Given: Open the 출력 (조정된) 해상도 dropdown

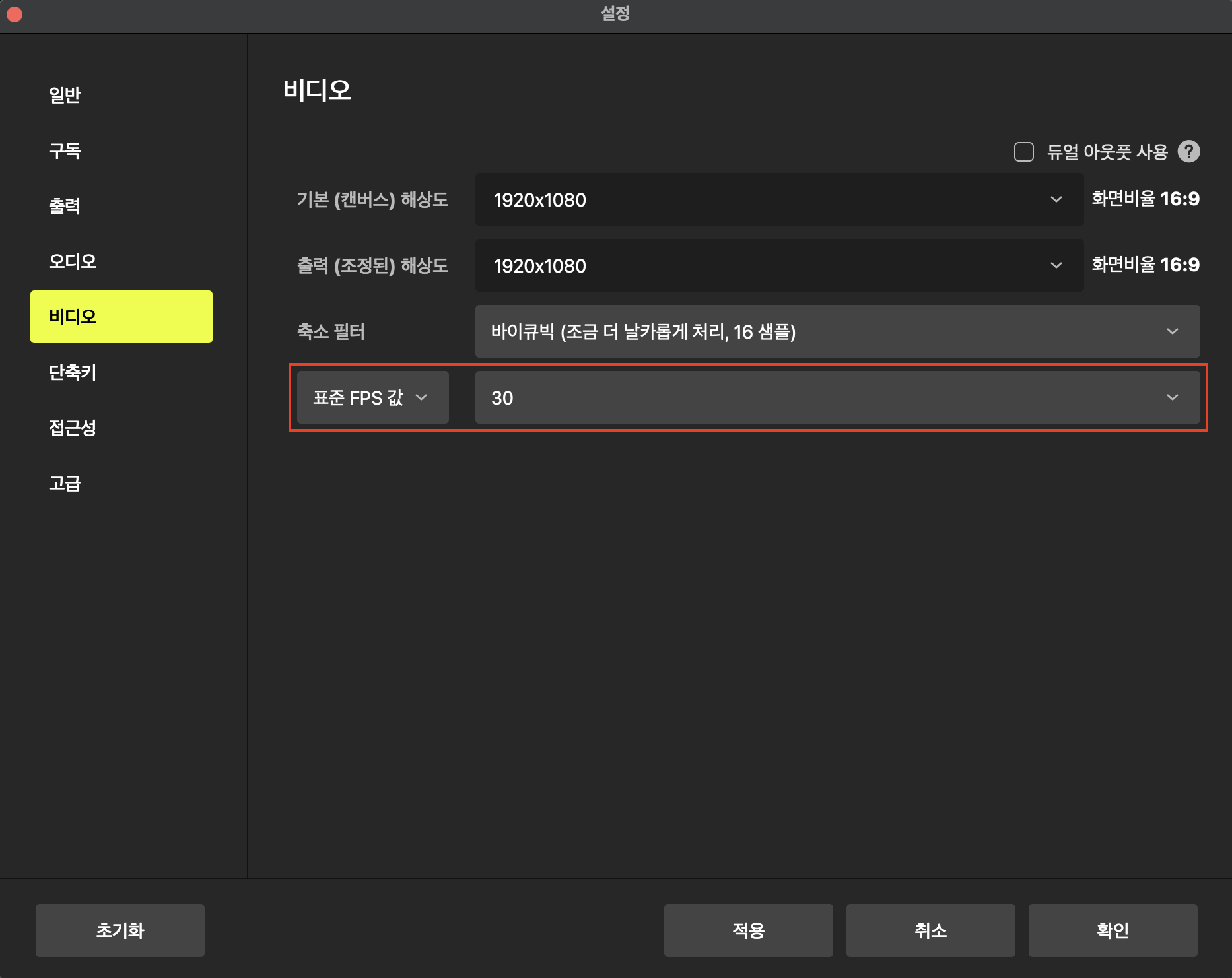Looking at the screenshot, I should [x=778, y=265].
